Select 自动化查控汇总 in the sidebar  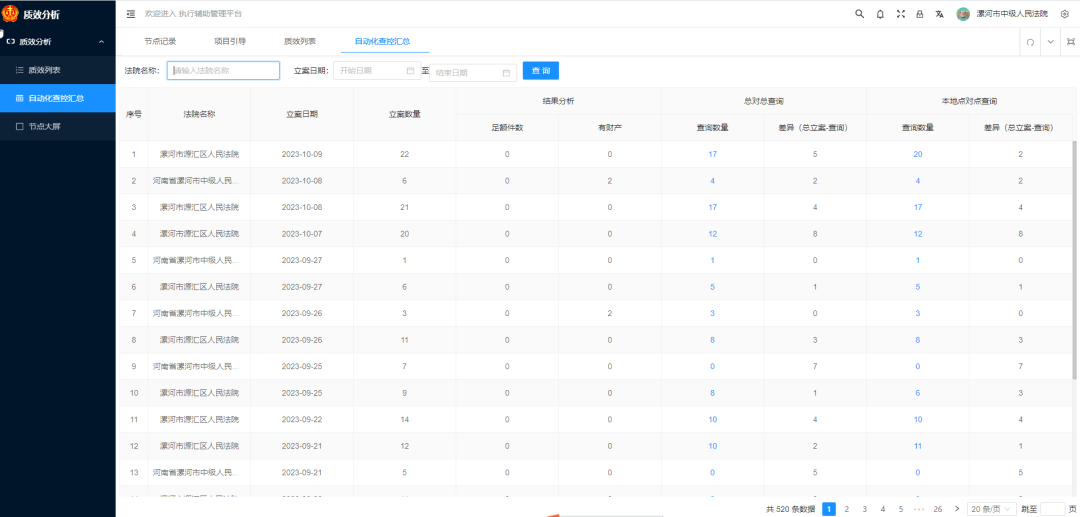58,98
